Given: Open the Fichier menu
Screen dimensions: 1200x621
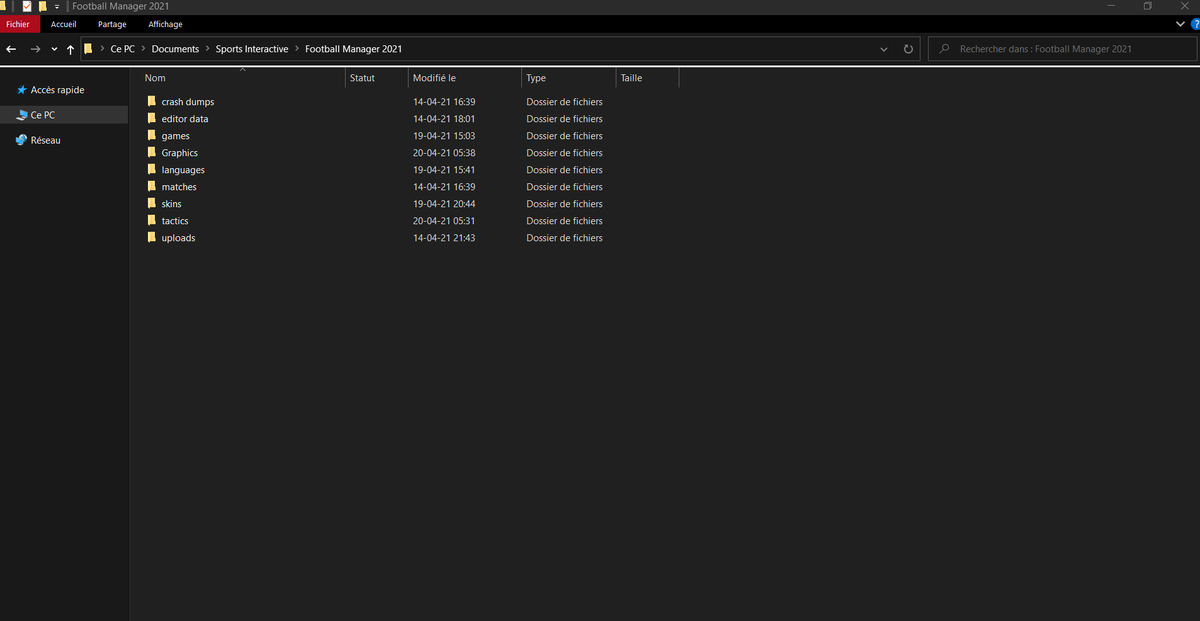Looking at the screenshot, I should point(18,24).
